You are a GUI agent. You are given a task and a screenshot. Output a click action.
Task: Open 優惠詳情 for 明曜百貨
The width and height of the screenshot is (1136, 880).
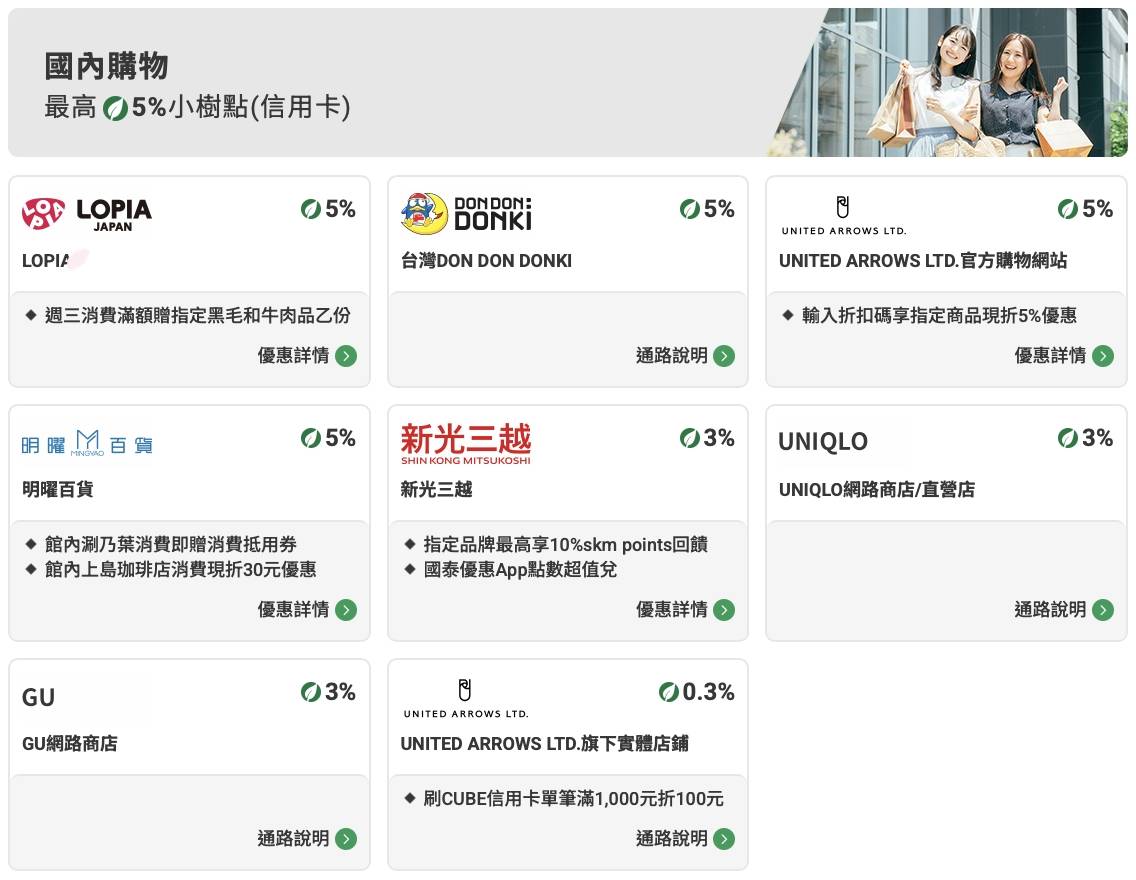(x=307, y=610)
